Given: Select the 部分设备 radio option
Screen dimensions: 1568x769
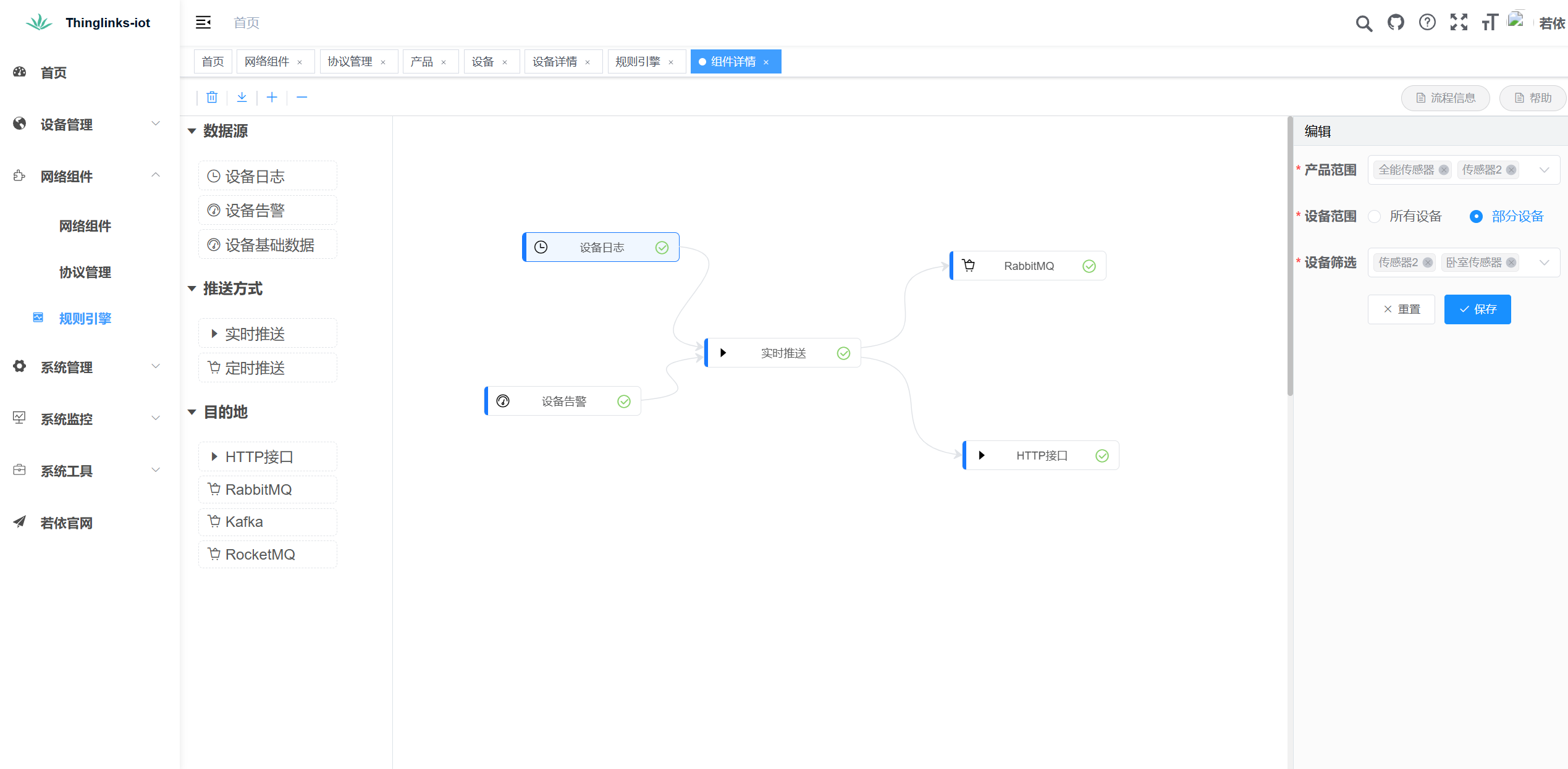Looking at the screenshot, I should [x=1477, y=216].
